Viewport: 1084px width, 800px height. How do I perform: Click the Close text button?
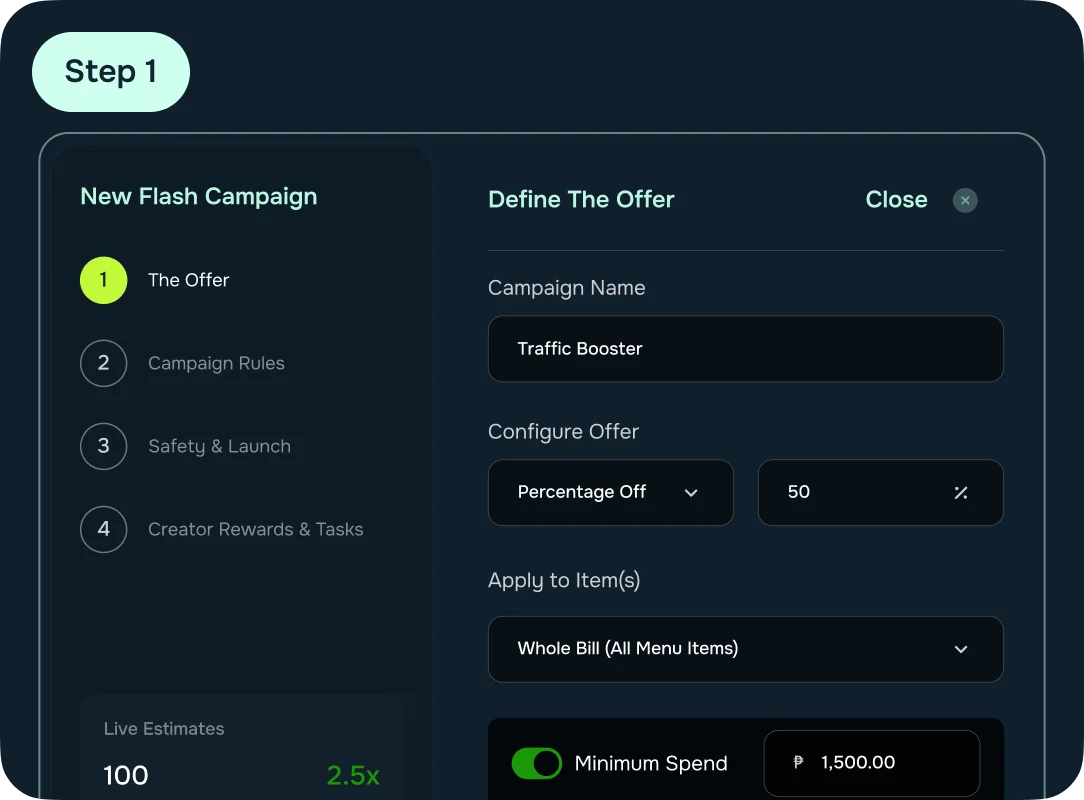click(x=896, y=200)
